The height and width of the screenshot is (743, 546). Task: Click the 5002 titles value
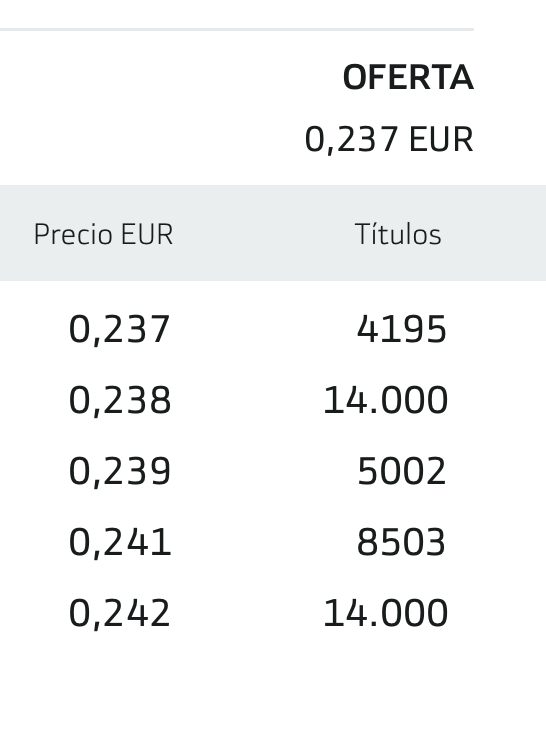click(x=402, y=471)
